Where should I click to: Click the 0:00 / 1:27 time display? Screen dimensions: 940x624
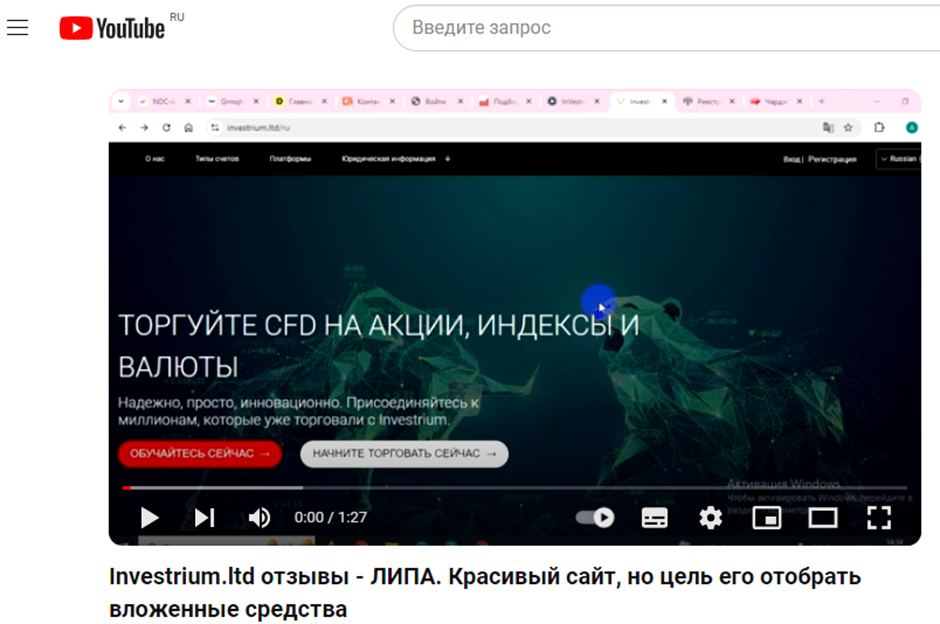[x=330, y=517]
